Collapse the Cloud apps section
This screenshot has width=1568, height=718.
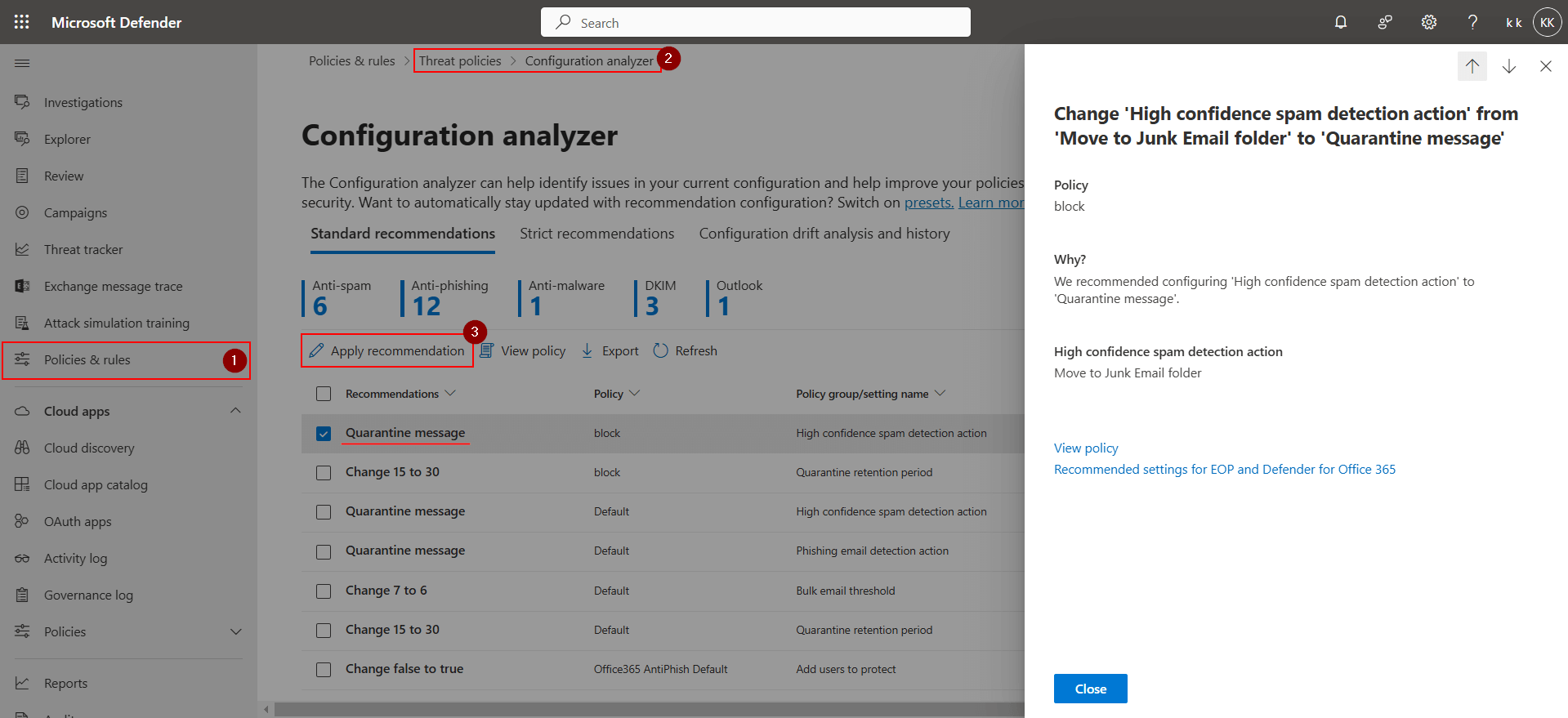pyautogui.click(x=235, y=411)
